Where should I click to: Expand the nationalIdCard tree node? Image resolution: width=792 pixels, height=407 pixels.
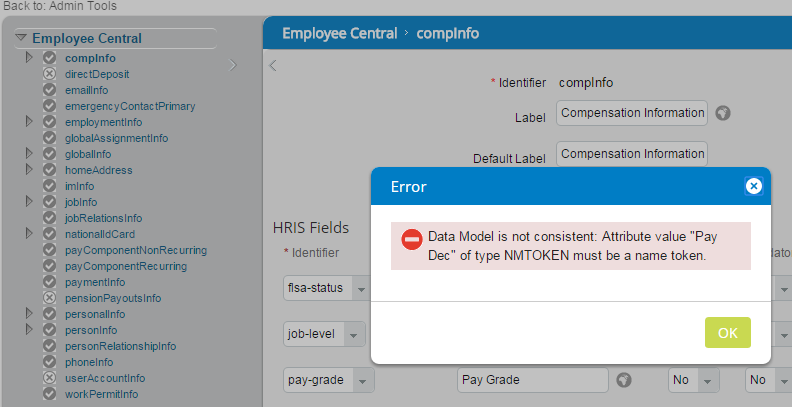[29, 234]
